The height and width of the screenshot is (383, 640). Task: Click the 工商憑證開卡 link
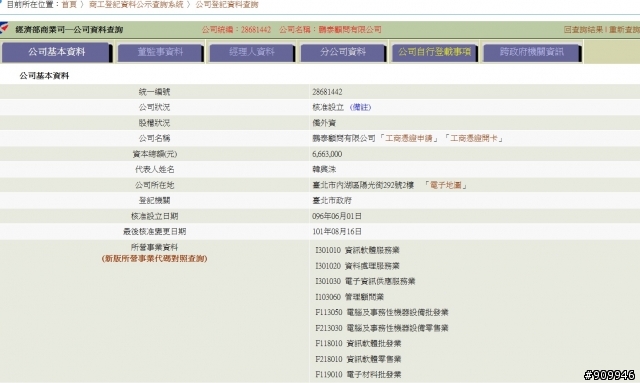pos(474,138)
